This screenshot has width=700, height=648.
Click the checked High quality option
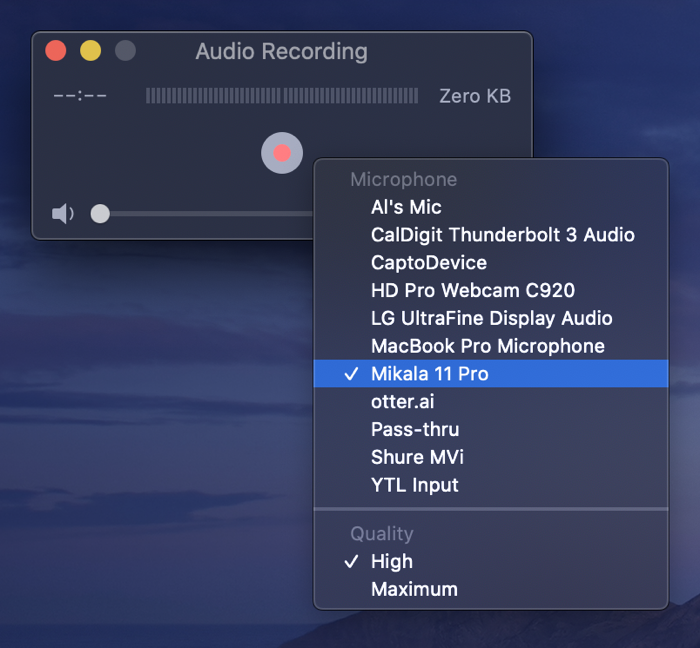[x=391, y=561]
